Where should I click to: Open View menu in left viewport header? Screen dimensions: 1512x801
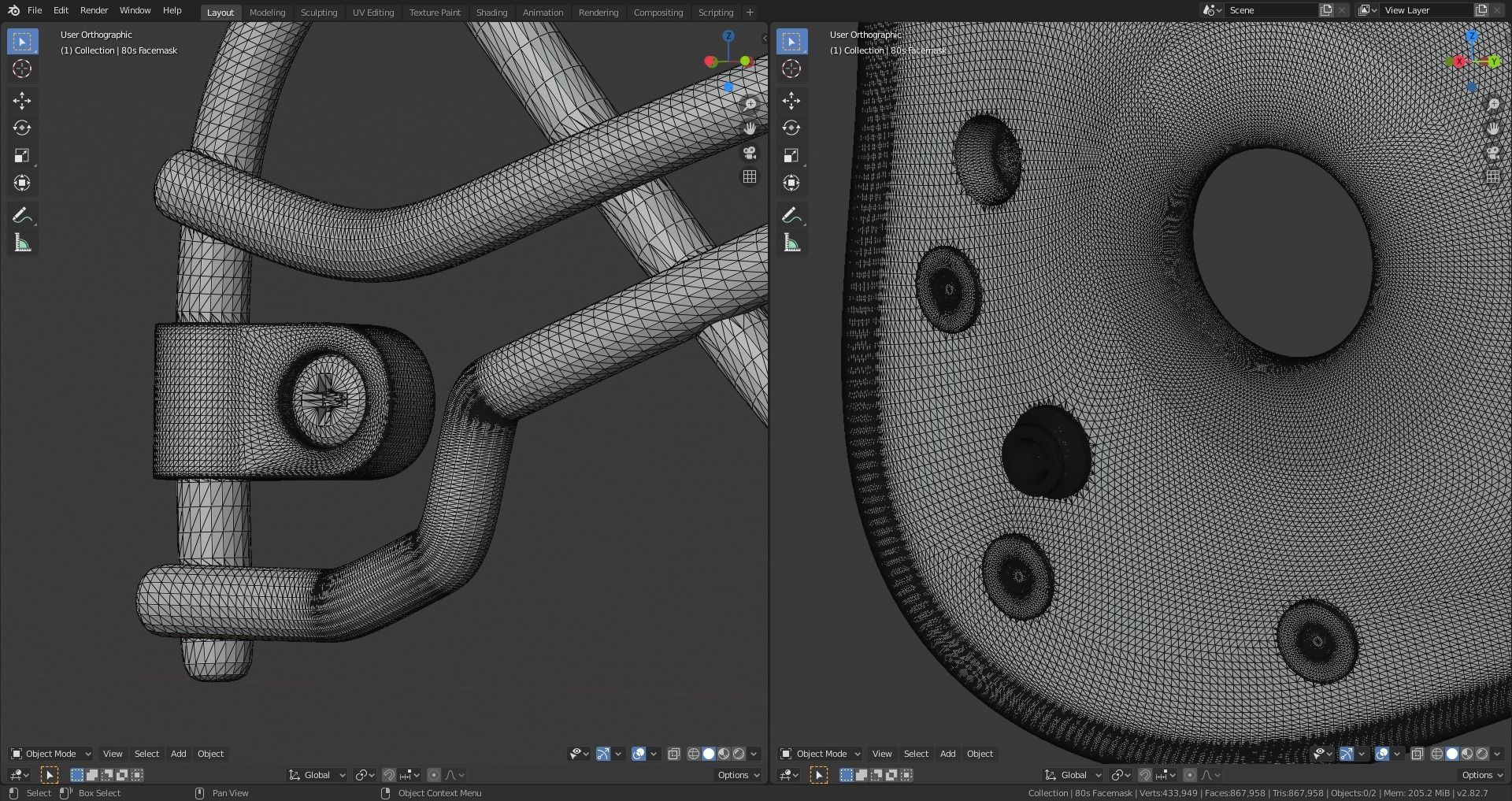click(113, 754)
